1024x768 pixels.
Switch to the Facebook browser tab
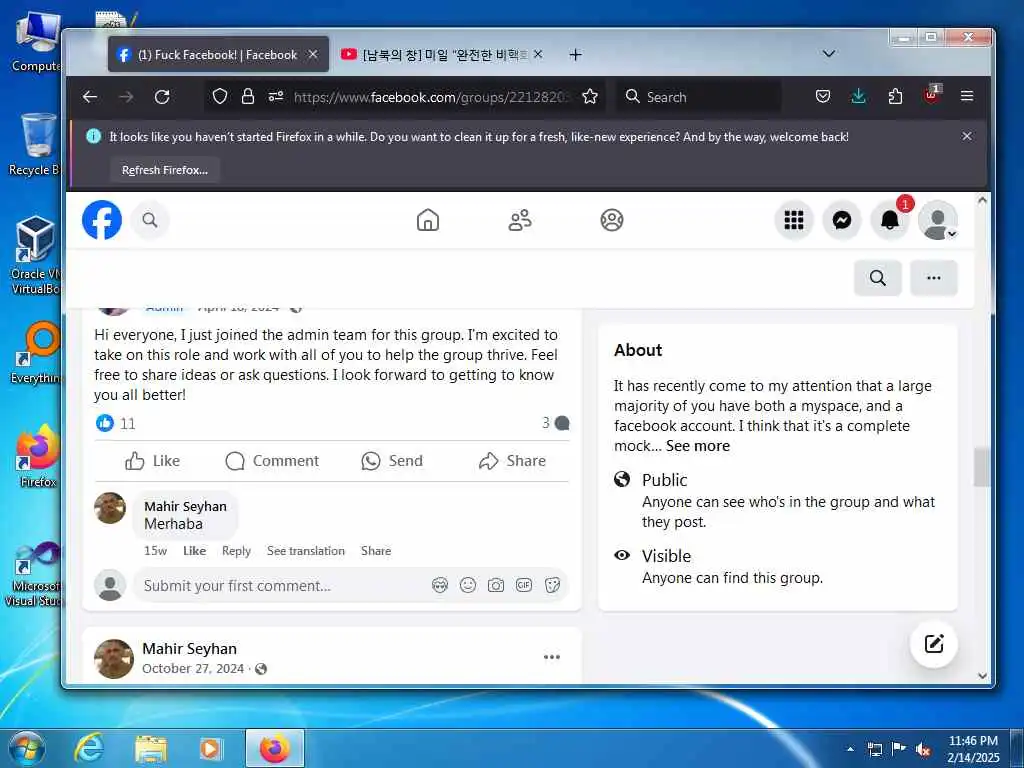[218, 55]
